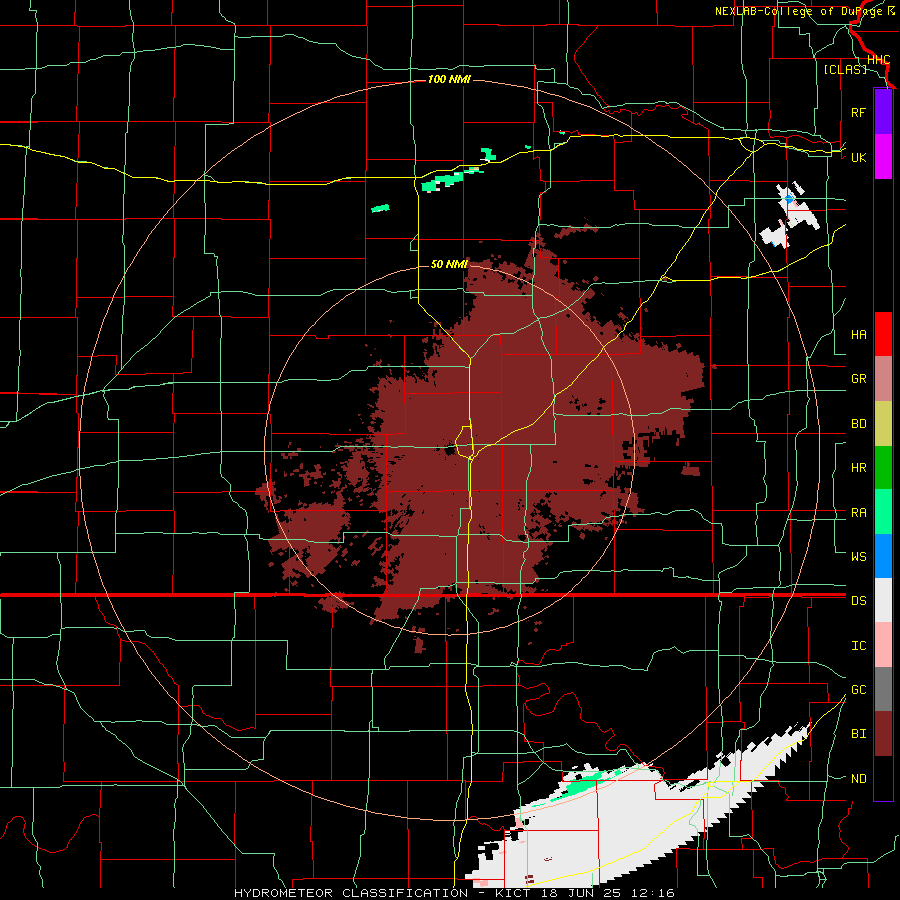Image resolution: width=900 pixels, height=900 pixels.
Task: Click the RF purple legend swatch
Action: [883, 112]
